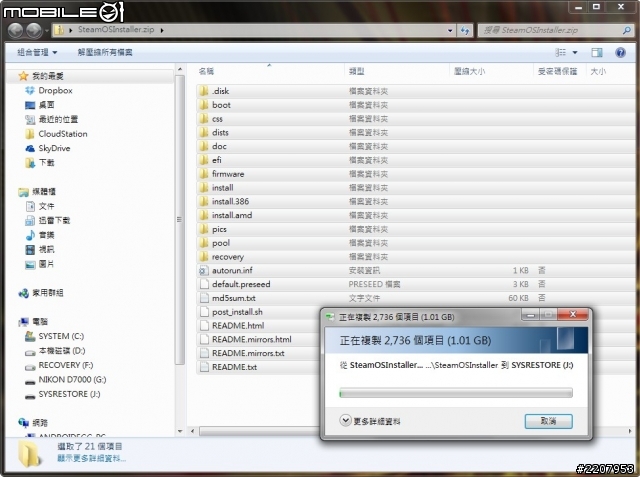Click the sidebar scroll down arrow

180,431
